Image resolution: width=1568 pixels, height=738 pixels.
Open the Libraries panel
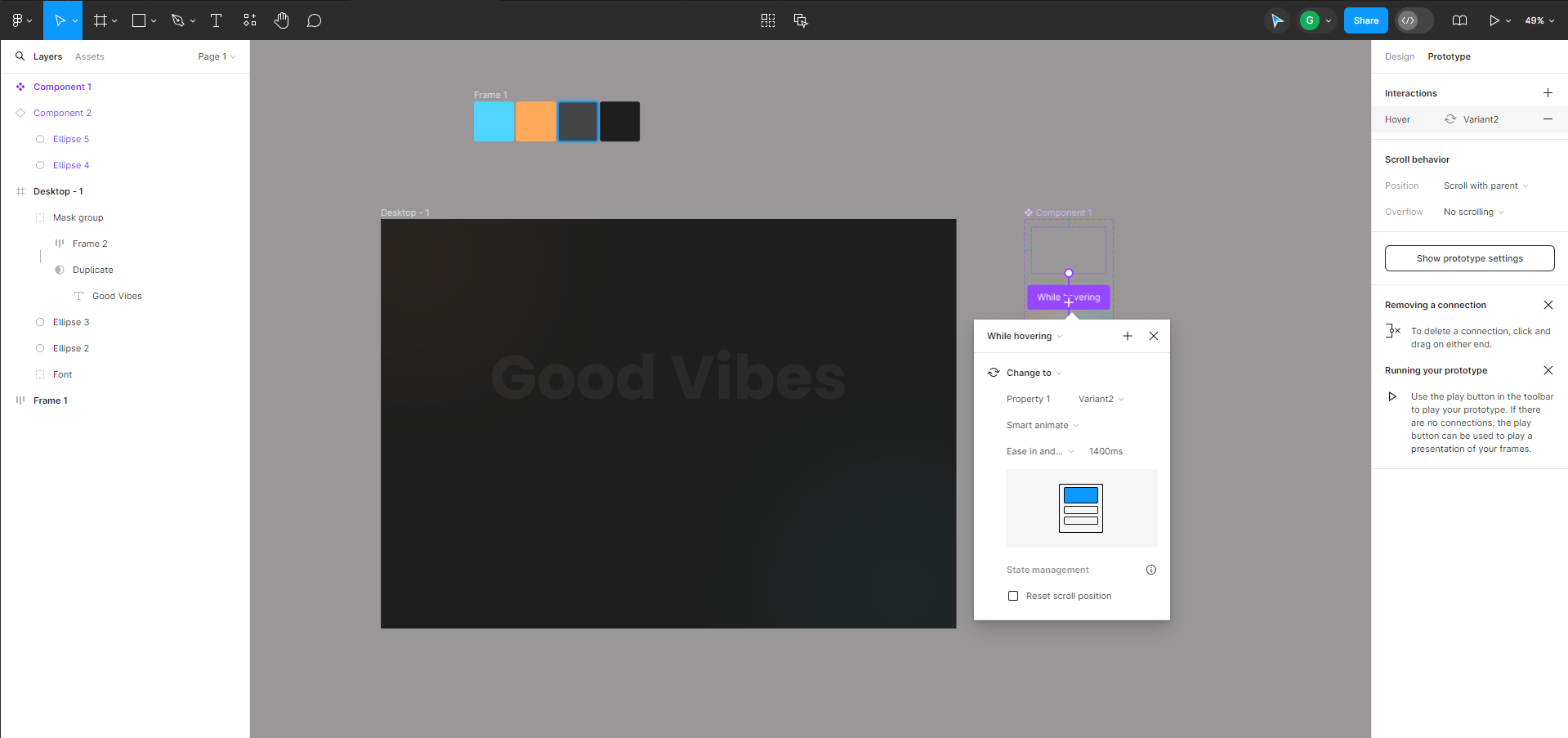coord(1459,20)
